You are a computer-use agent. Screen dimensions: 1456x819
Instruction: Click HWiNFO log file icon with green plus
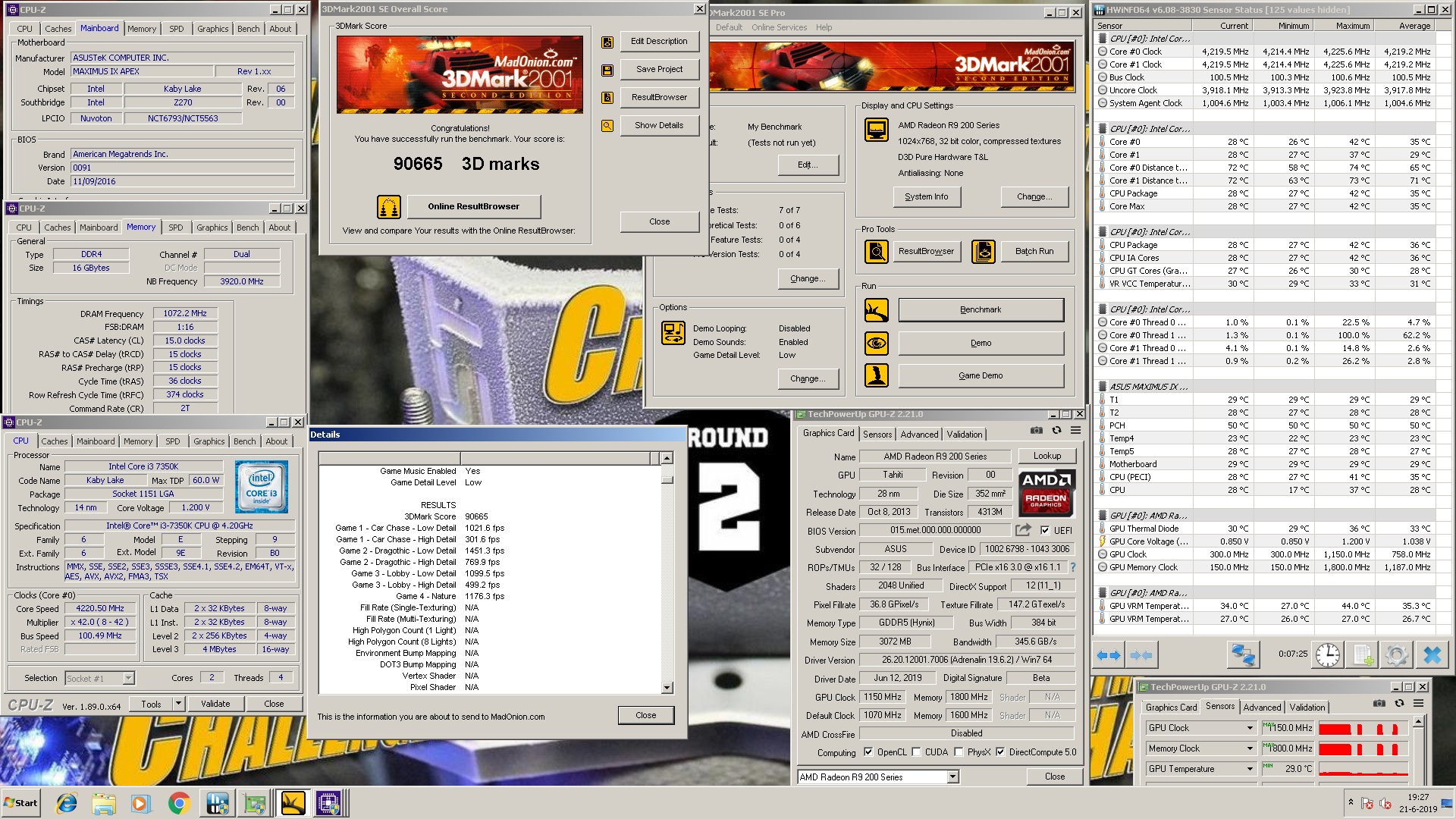tap(1363, 654)
